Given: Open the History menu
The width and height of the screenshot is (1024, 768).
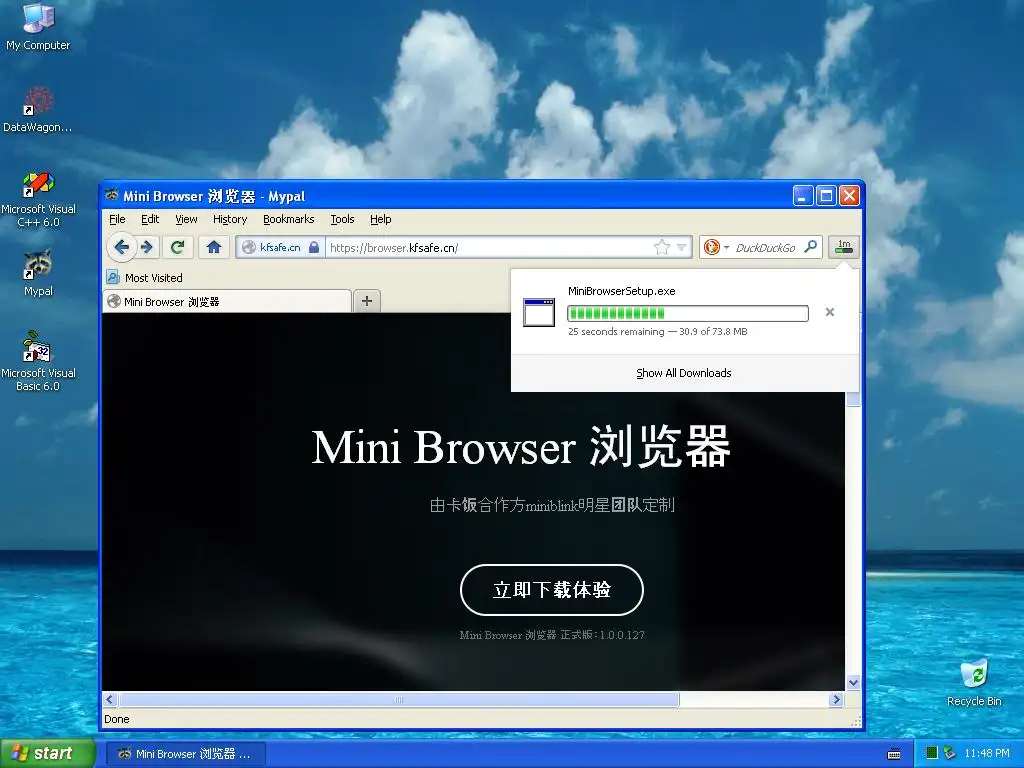Looking at the screenshot, I should tap(230, 219).
